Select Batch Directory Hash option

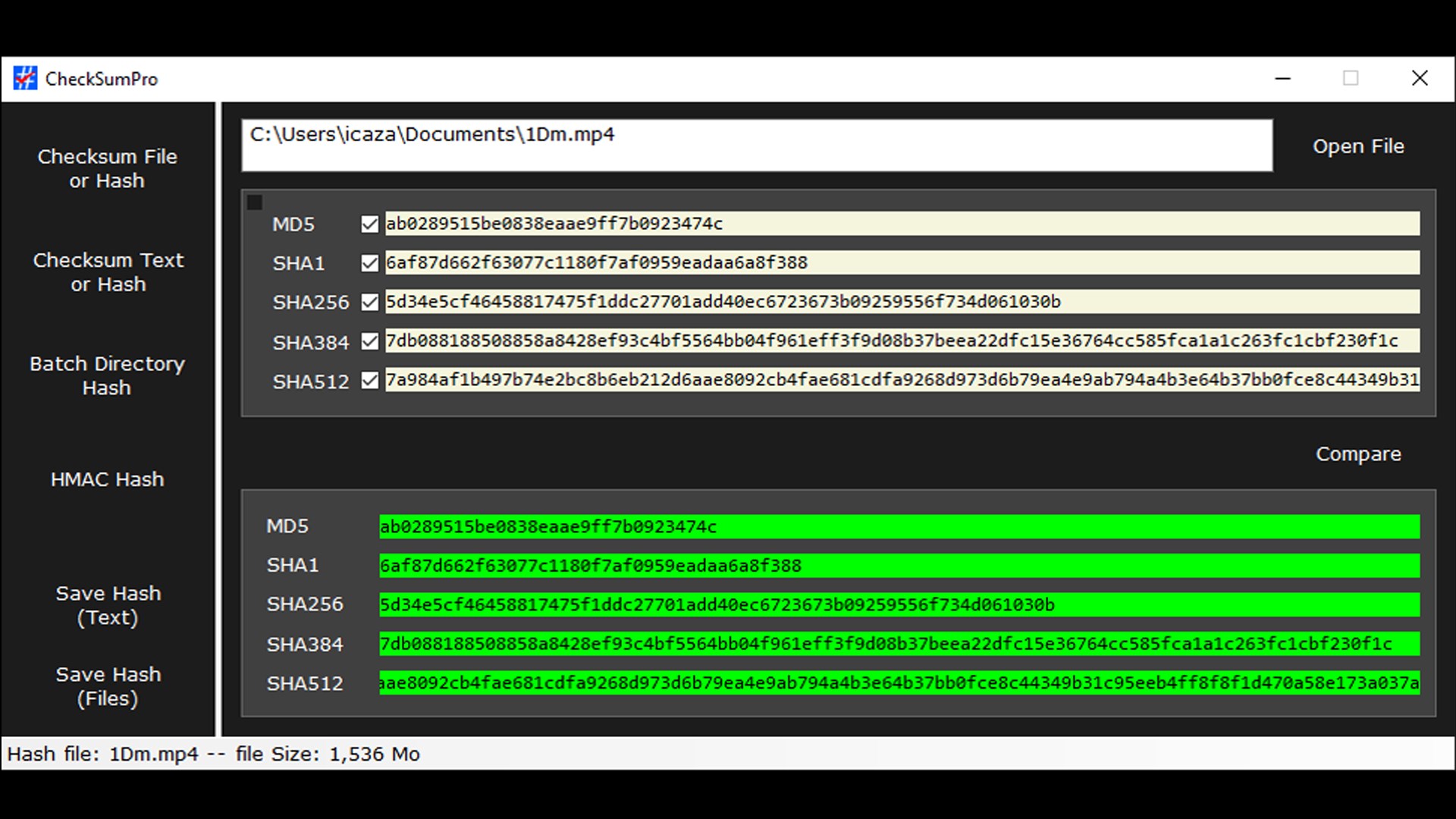pyautogui.click(x=107, y=375)
